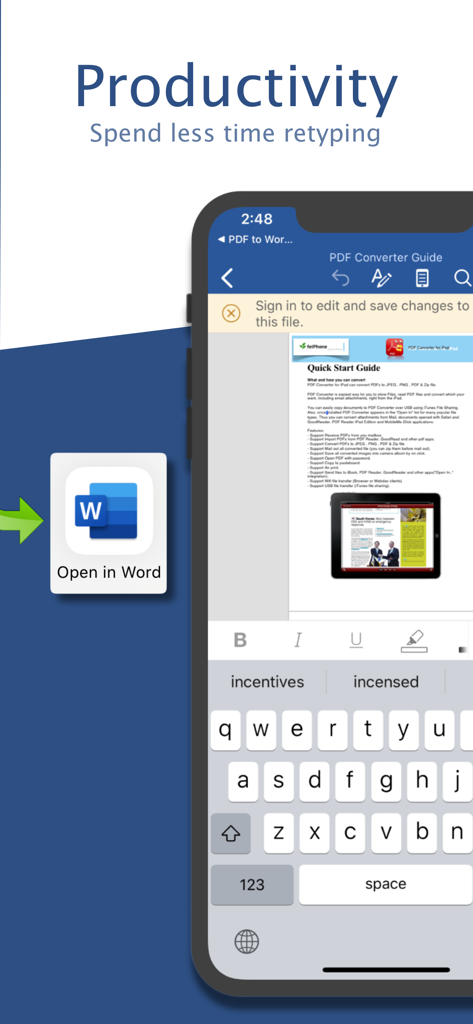The height and width of the screenshot is (1024, 473).
Task: Tap the sign in to edit message
Action: coord(362,313)
